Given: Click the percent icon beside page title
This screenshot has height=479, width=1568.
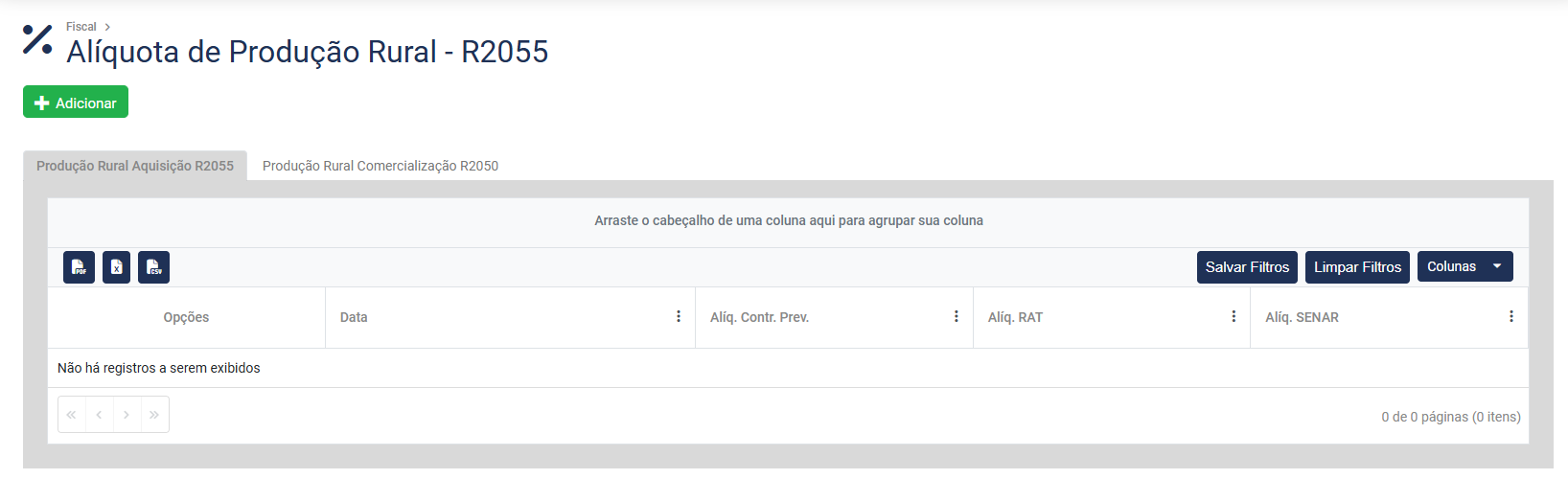Looking at the screenshot, I should point(37,39).
